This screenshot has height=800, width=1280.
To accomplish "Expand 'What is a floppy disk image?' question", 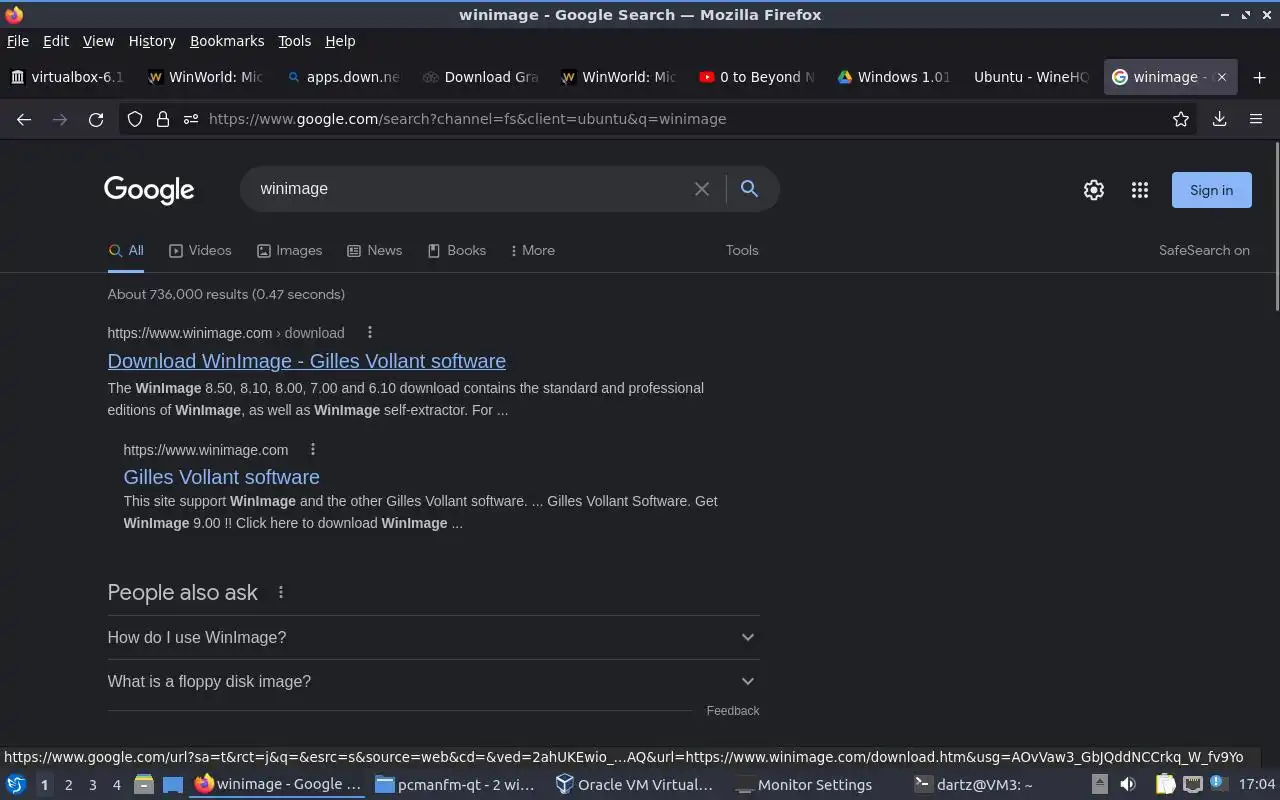I will 433,681.
